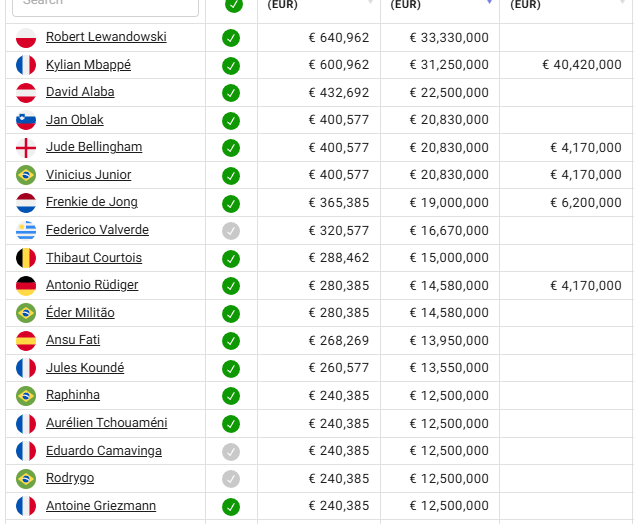Click the green check in Robert Lewandowski's row
This screenshot has height=524, width=634.
231,38
